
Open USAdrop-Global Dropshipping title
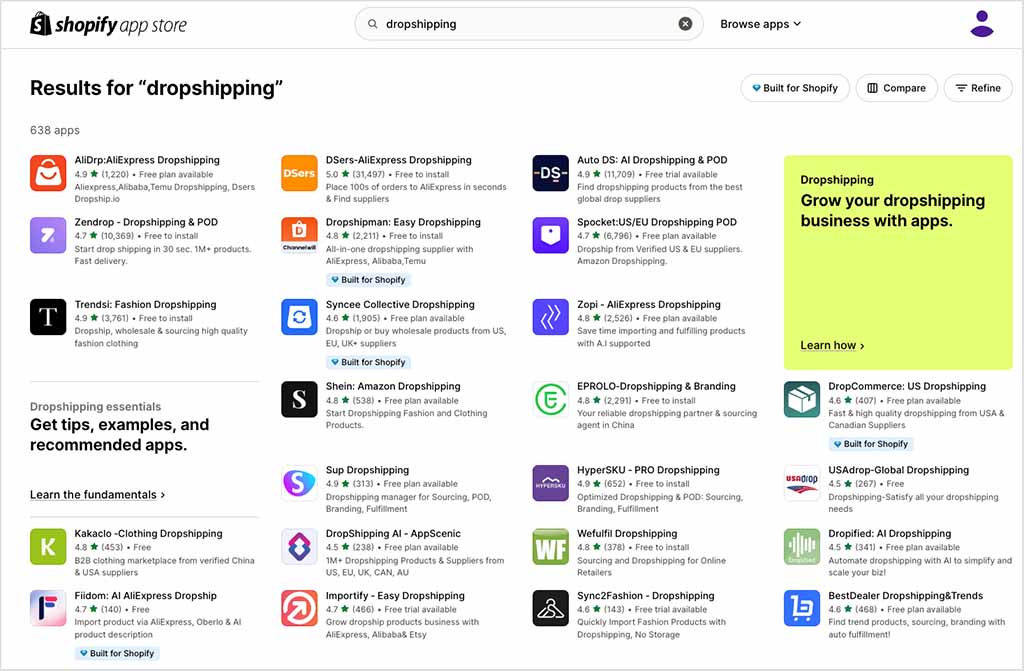tap(899, 470)
